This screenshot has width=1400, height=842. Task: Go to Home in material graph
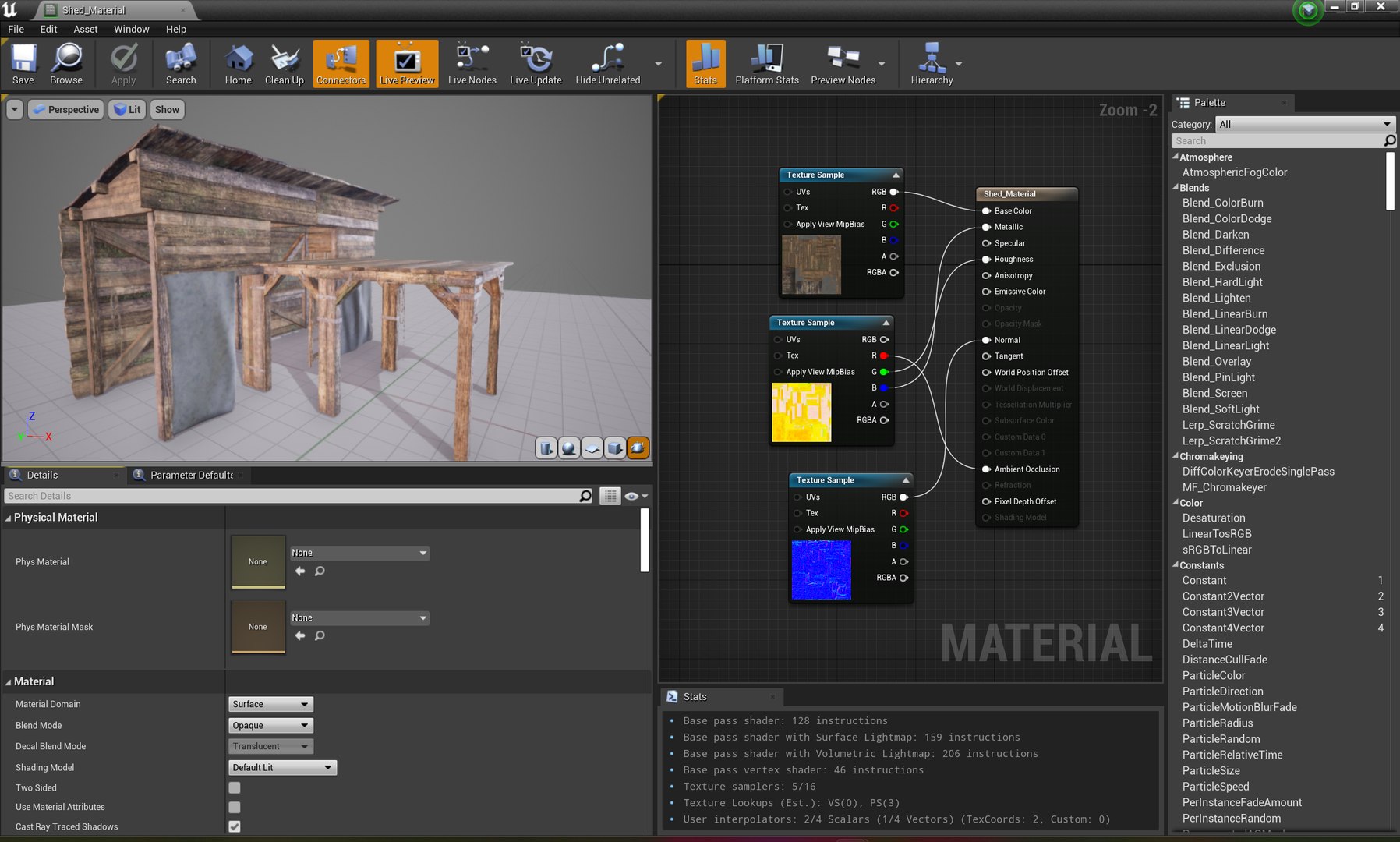click(x=238, y=64)
